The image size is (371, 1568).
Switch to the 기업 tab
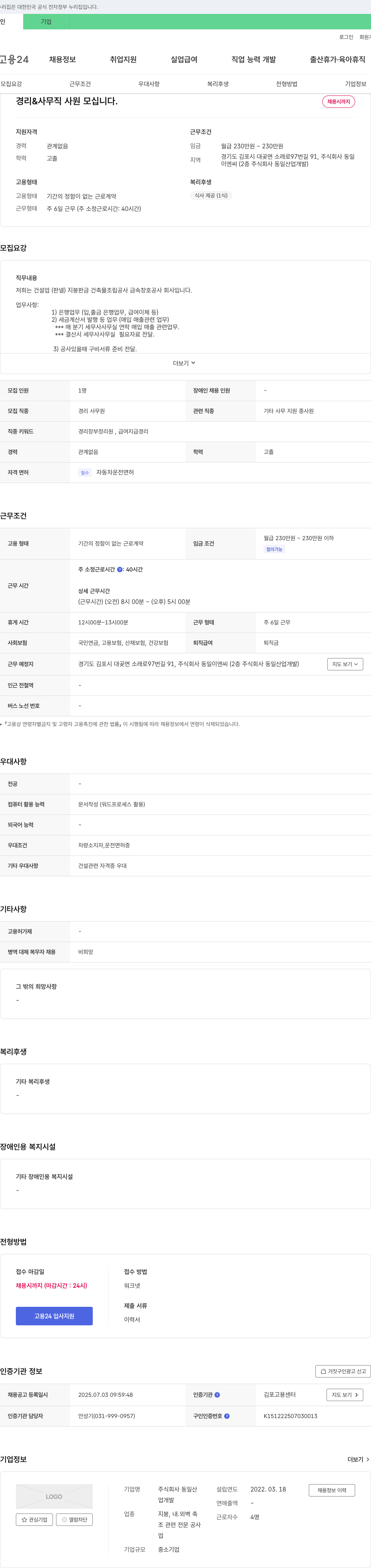tap(46, 22)
